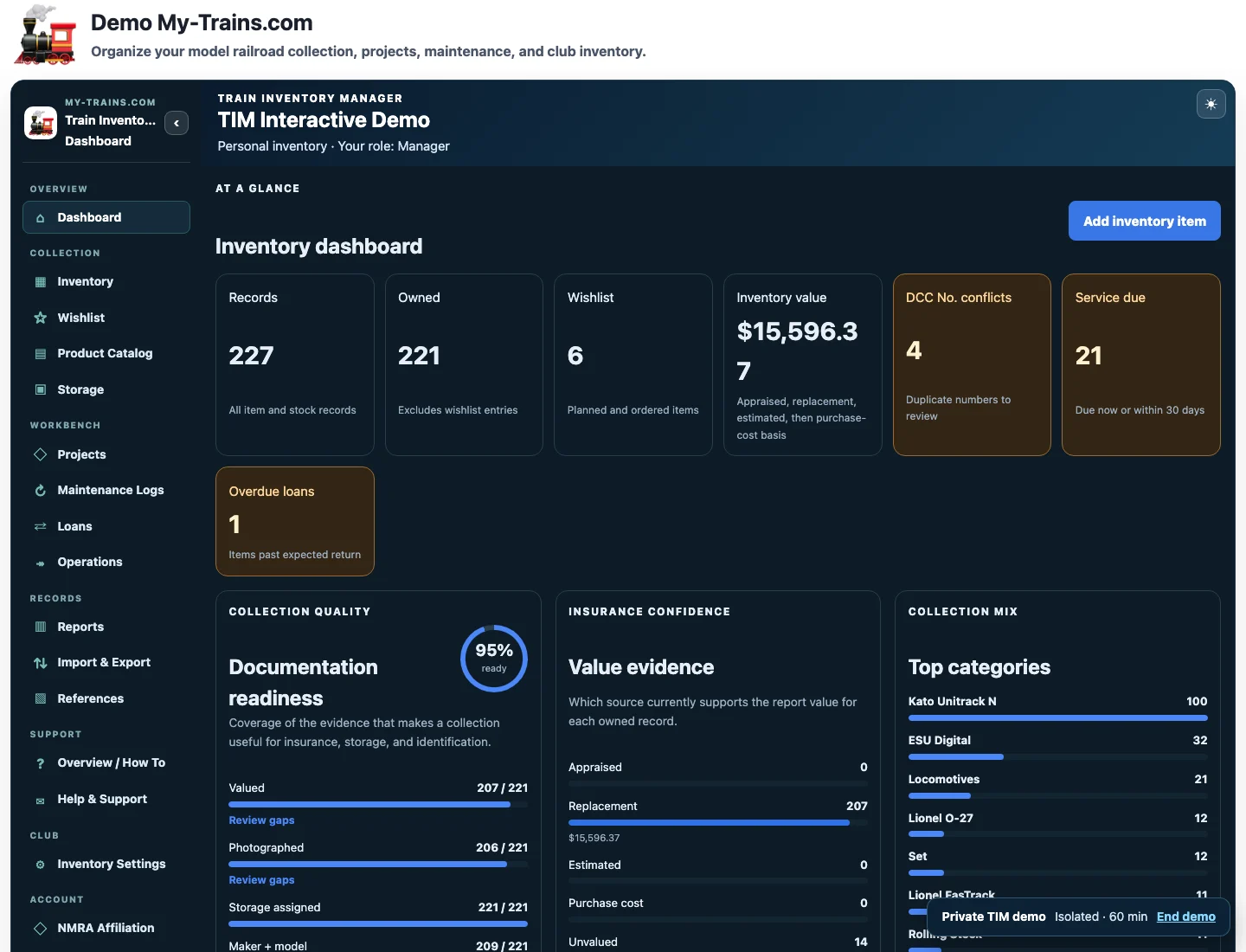1246x952 pixels.
Task: Click Review gaps under Valued
Action: (261, 820)
